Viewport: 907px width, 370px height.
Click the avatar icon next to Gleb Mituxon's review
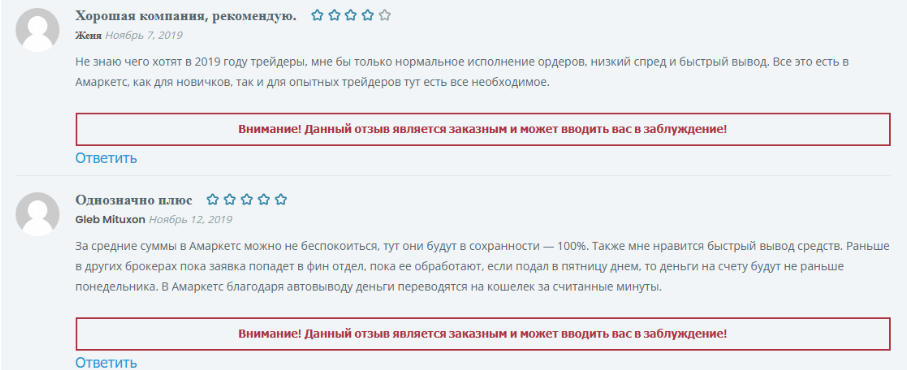point(38,214)
